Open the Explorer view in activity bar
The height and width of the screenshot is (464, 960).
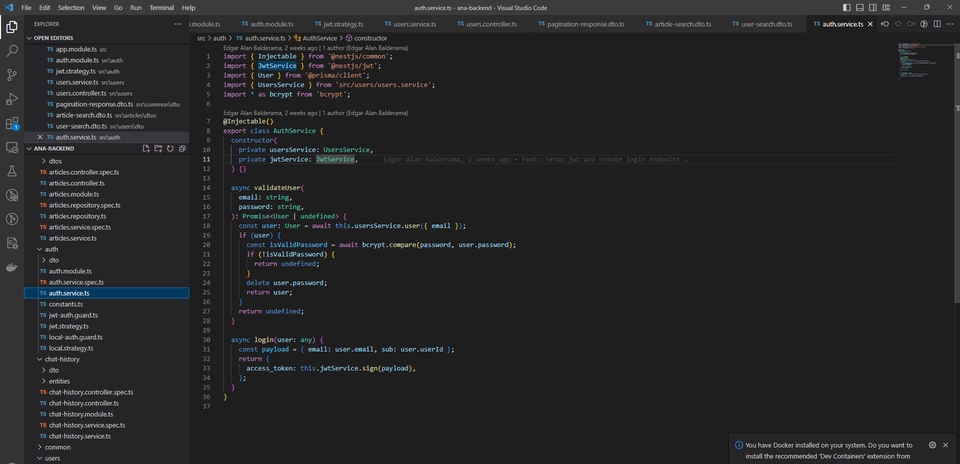12,27
